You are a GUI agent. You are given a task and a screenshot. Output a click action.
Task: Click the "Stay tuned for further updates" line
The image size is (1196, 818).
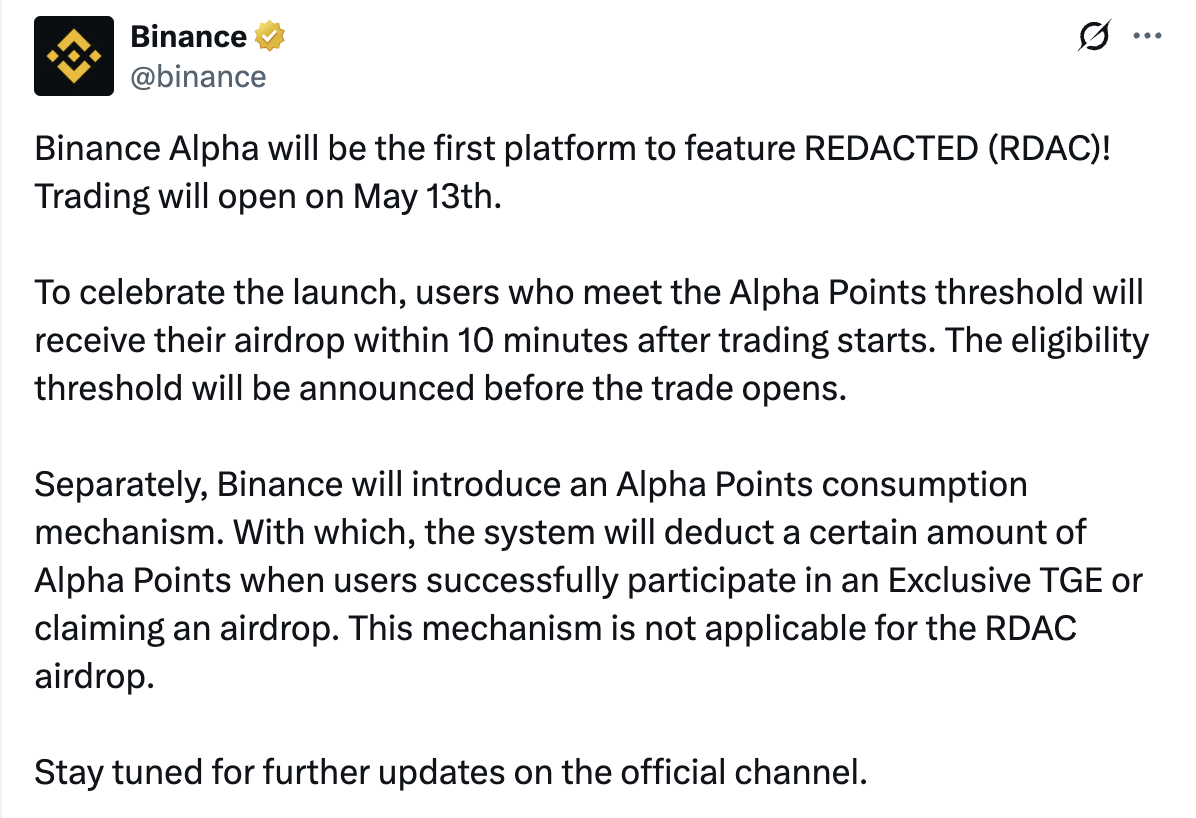point(451,772)
